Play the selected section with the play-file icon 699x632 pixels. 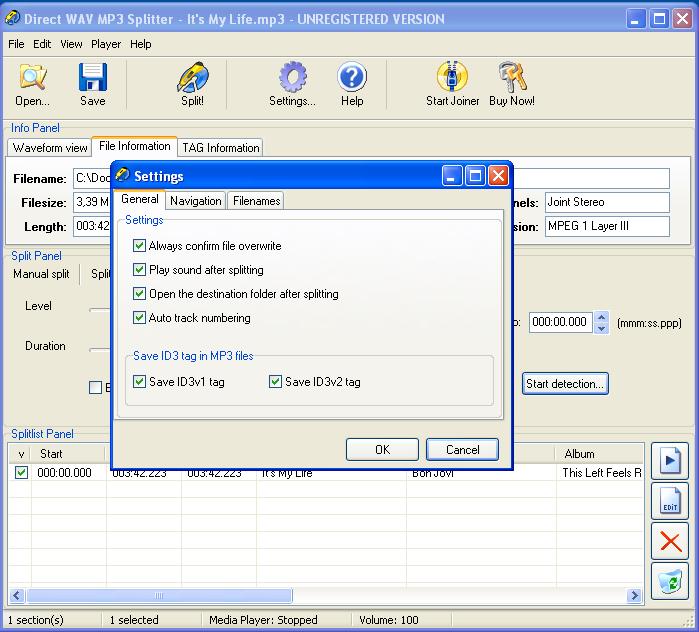click(670, 461)
